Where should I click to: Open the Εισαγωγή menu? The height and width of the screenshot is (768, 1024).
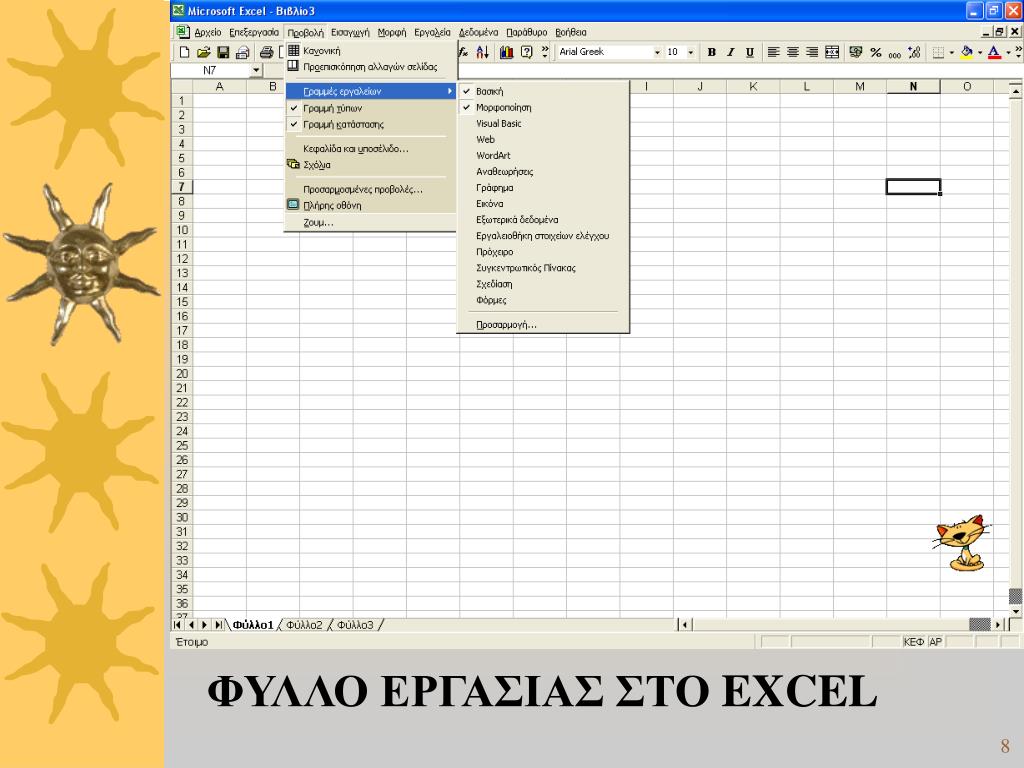[x=350, y=32]
